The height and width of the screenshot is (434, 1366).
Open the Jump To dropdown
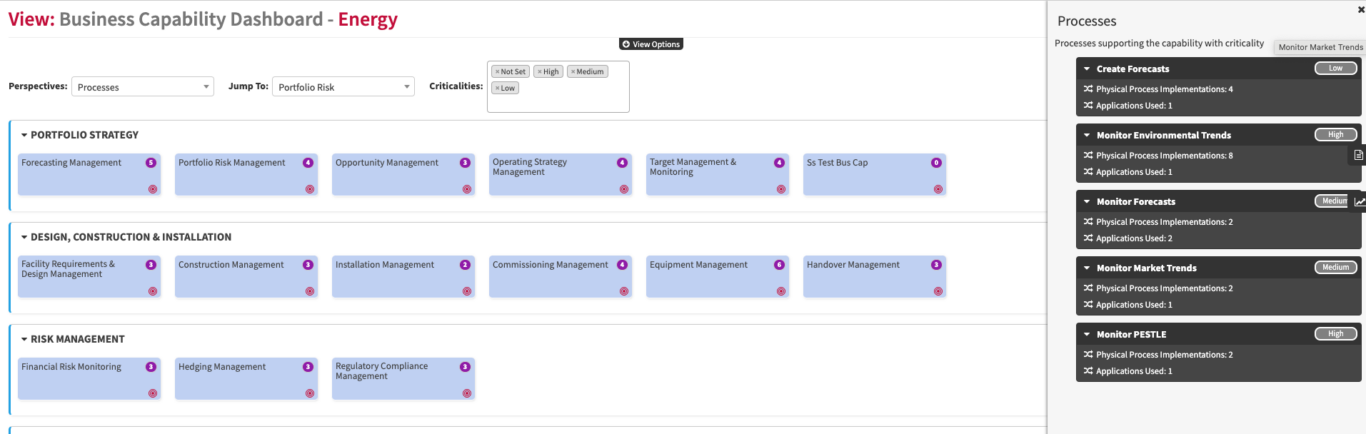tap(343, 87)
